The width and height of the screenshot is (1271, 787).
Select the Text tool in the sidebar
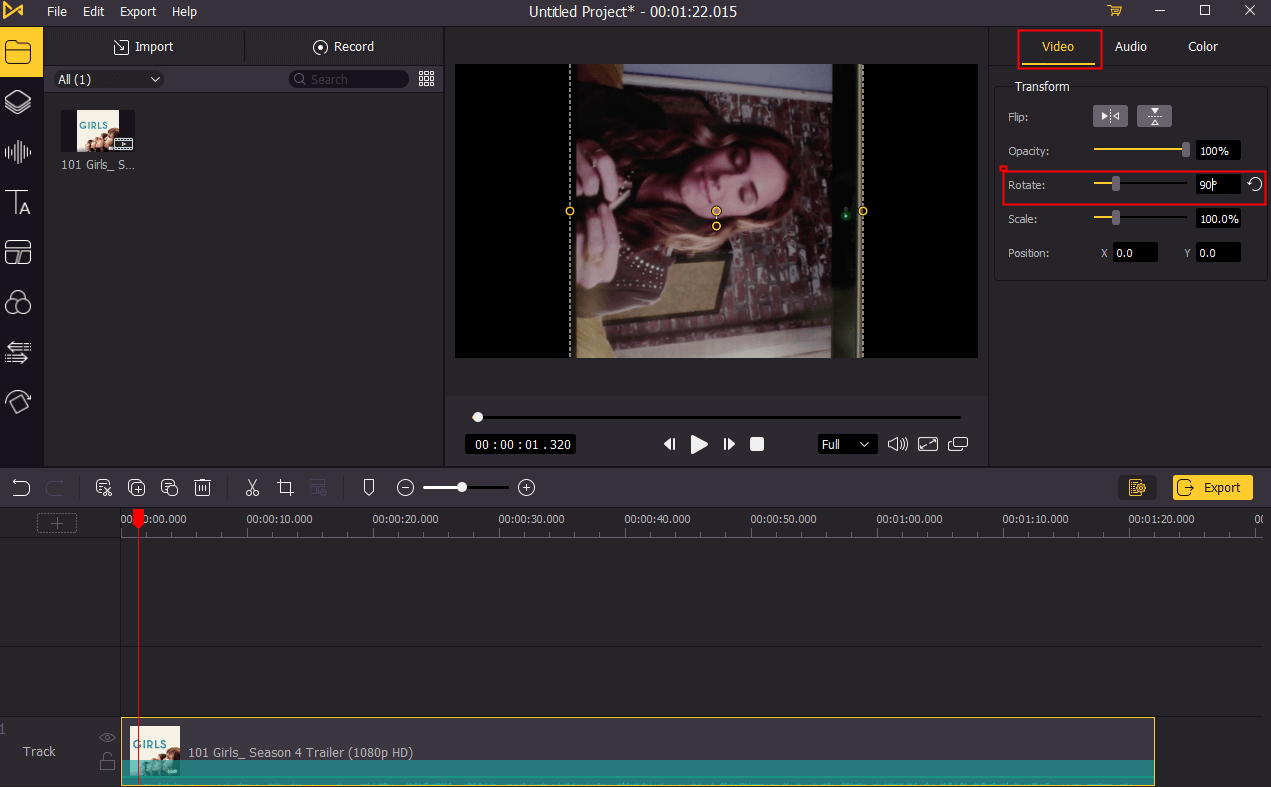tap(19, 203)
